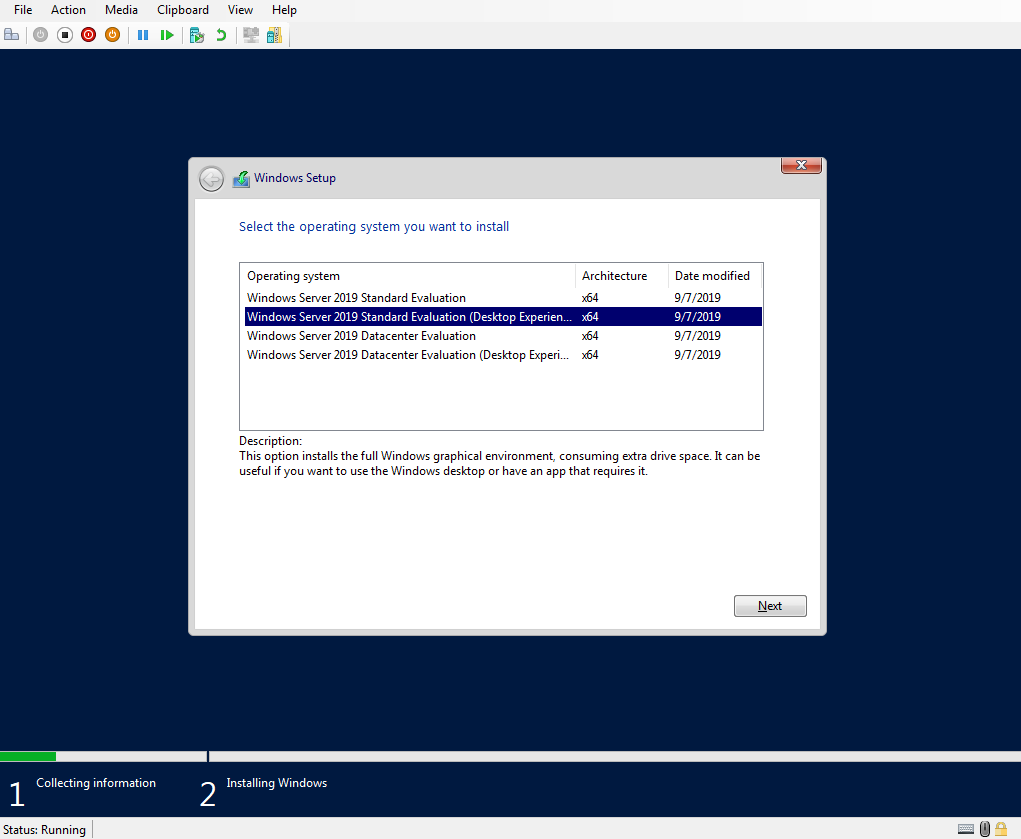Select Windows Server 2019 Standard Evaluation row
Image resolution: width=1021 pixels, height=839 pixels.
point(503,298)
